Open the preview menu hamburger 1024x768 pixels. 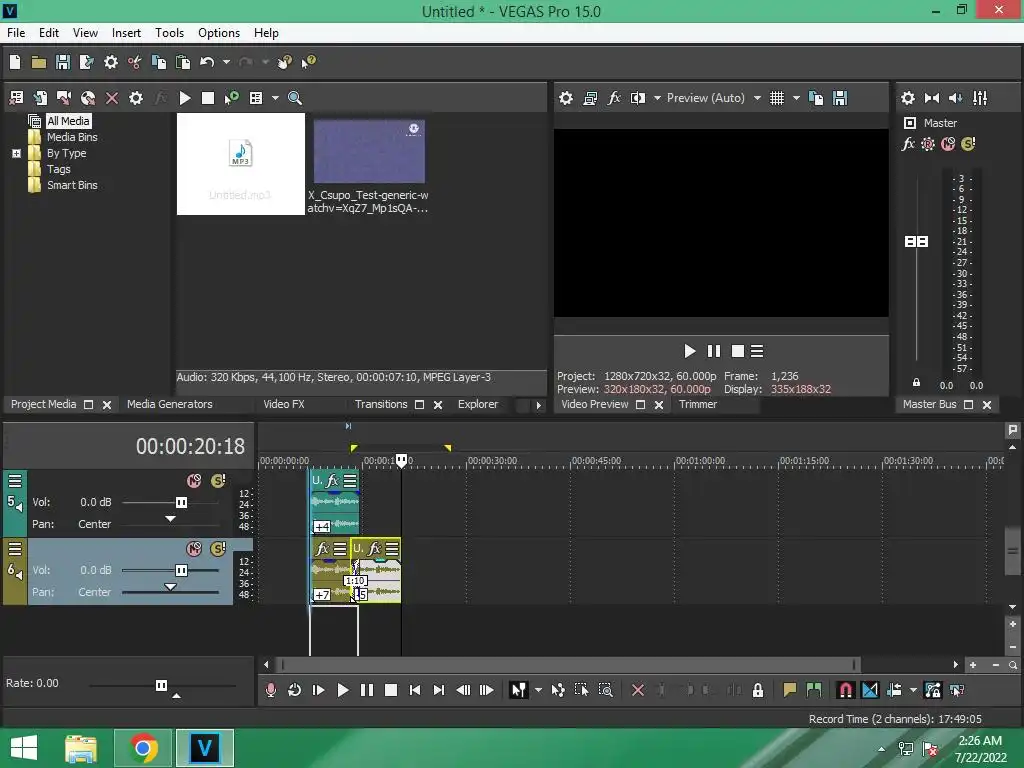tap(757, 351)
